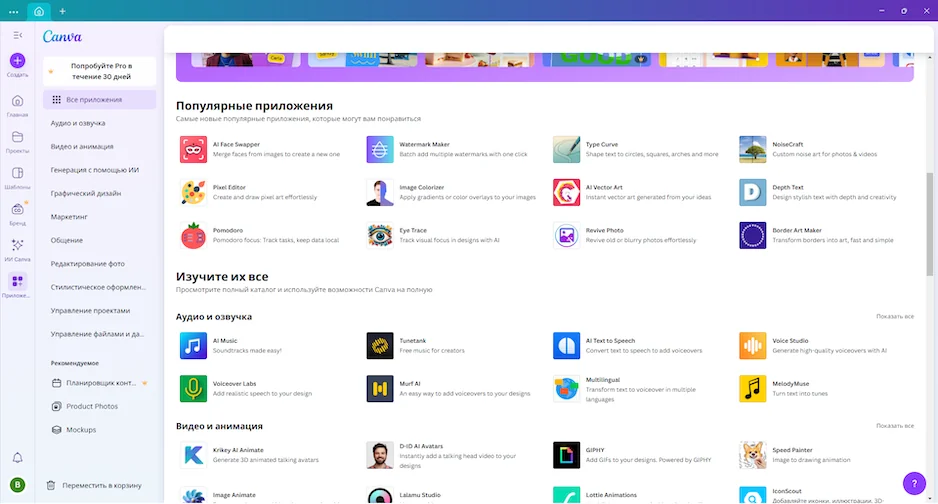Open the Speed Painter corgi icon
Screen dimensions: 938x504
[753, 455]
